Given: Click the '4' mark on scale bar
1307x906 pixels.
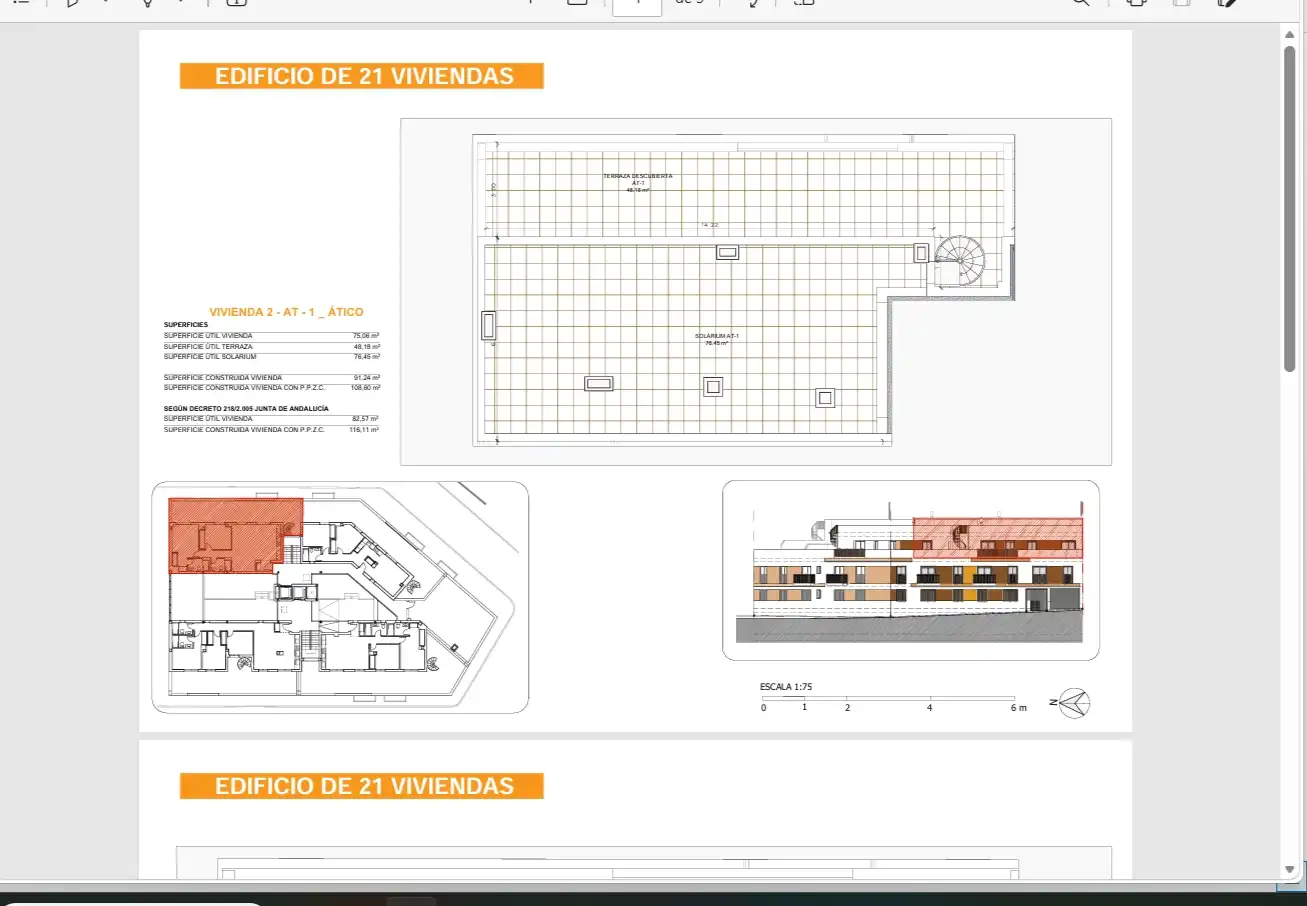Looking at the screenshot, I should 930,708.
